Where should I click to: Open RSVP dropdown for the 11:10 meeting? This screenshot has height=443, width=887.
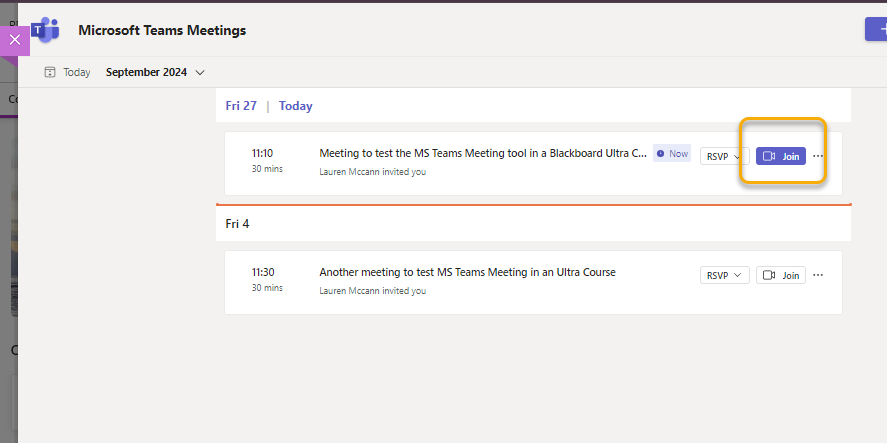(725, 156)
